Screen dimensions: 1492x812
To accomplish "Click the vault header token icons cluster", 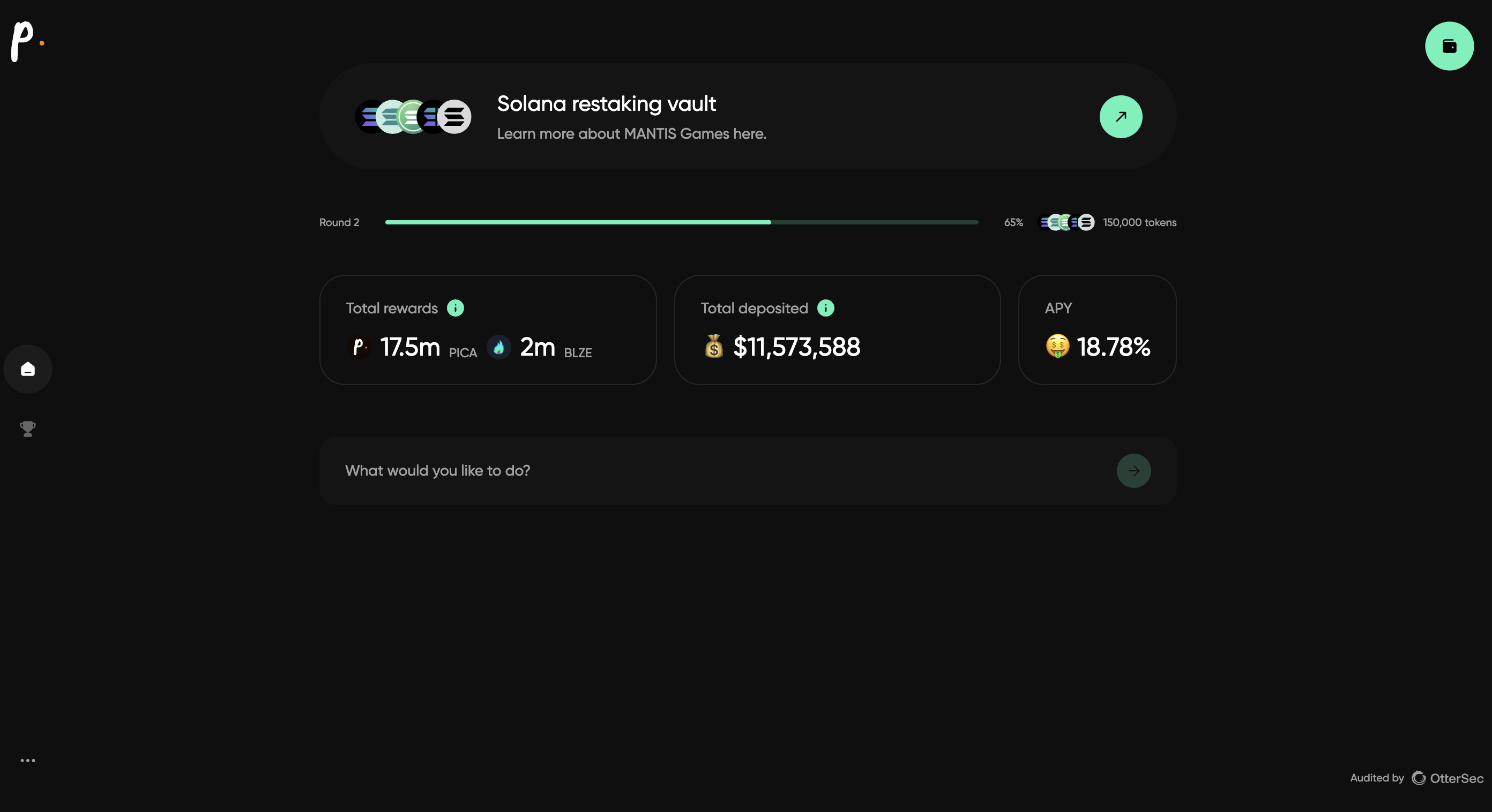I will [413, 117].
